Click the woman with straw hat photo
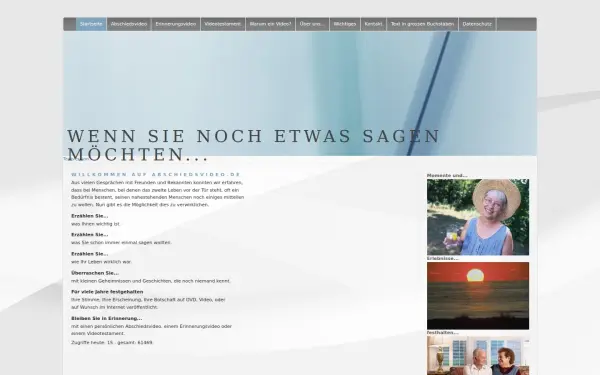This screenshot has width=600, height=375. pyautogui.click(x=478, y=217)
